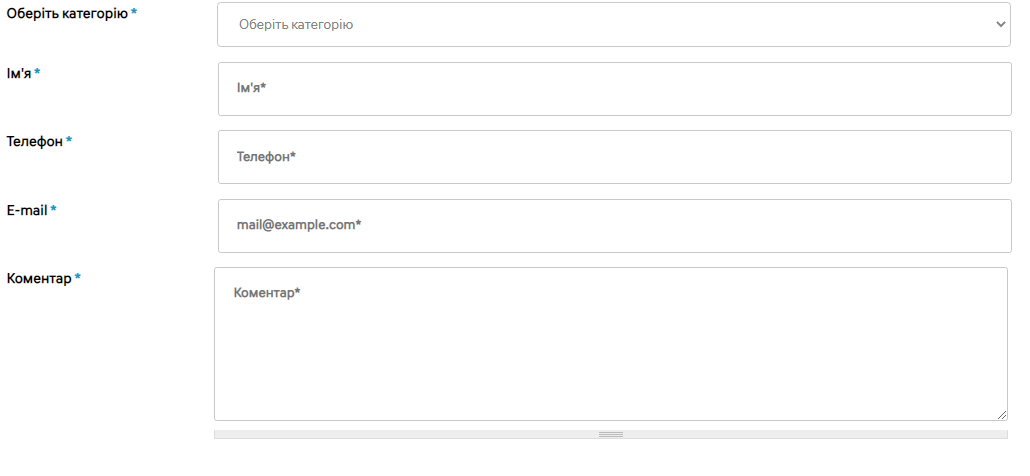Focus the Ім'я name input field
The height and width of the screenshot is (476, 1030).
tap(614, 88)
